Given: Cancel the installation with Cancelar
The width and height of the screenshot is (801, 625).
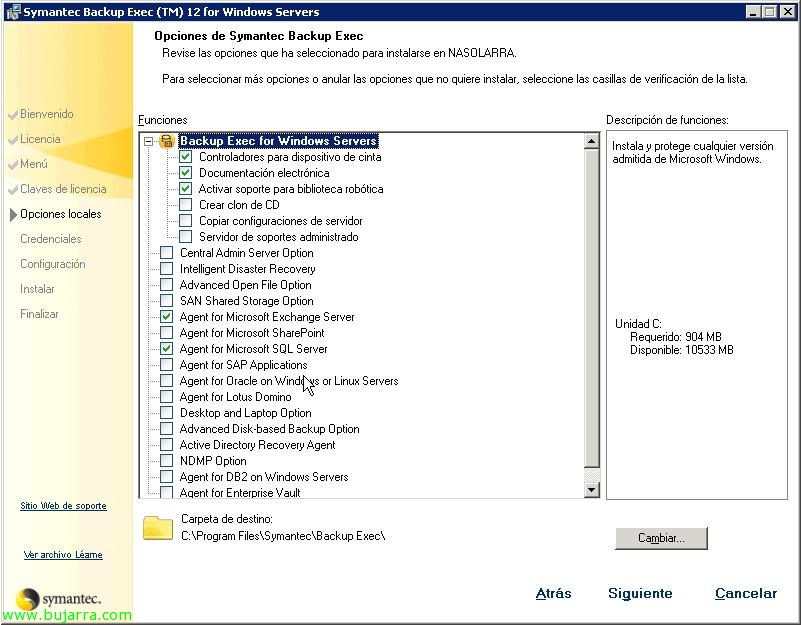Looking at the screenshot, I should (x=746, y=593).
